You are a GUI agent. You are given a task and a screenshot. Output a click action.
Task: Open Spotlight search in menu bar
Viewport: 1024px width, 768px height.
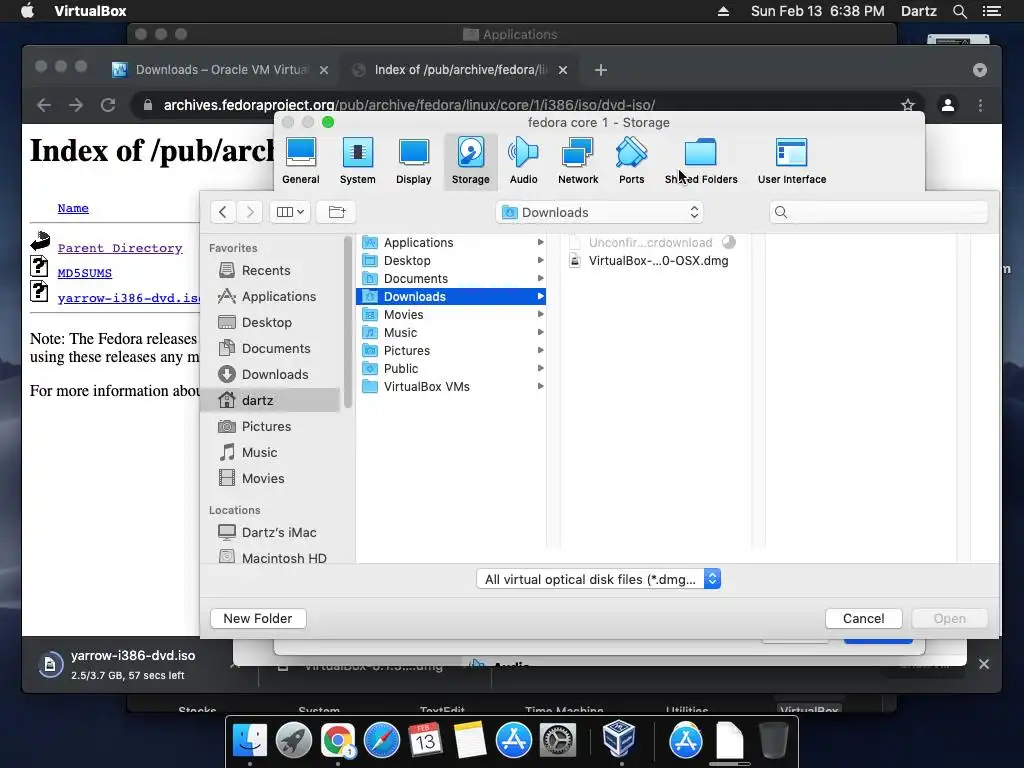point(959,11)
